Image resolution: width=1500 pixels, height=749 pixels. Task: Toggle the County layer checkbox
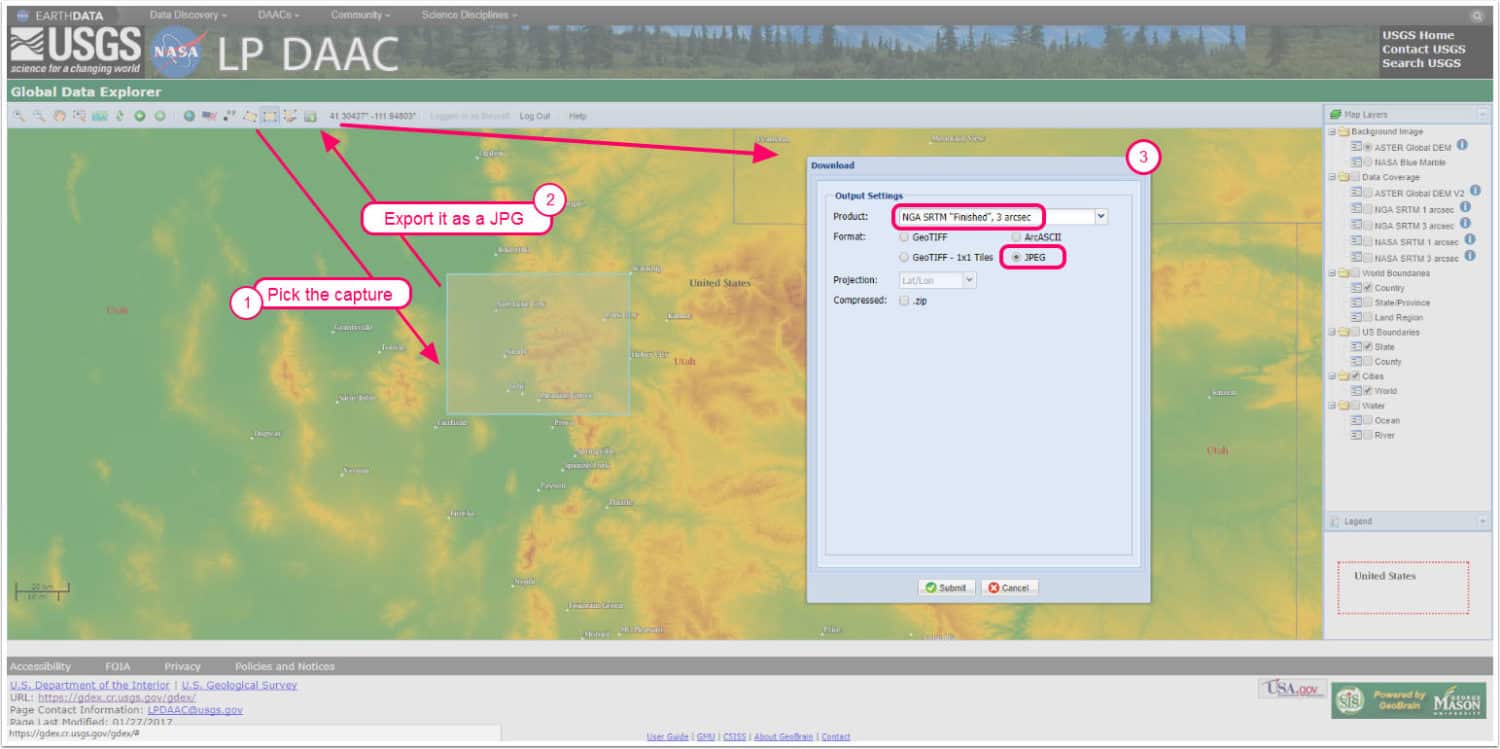[x=1367, y=361]
